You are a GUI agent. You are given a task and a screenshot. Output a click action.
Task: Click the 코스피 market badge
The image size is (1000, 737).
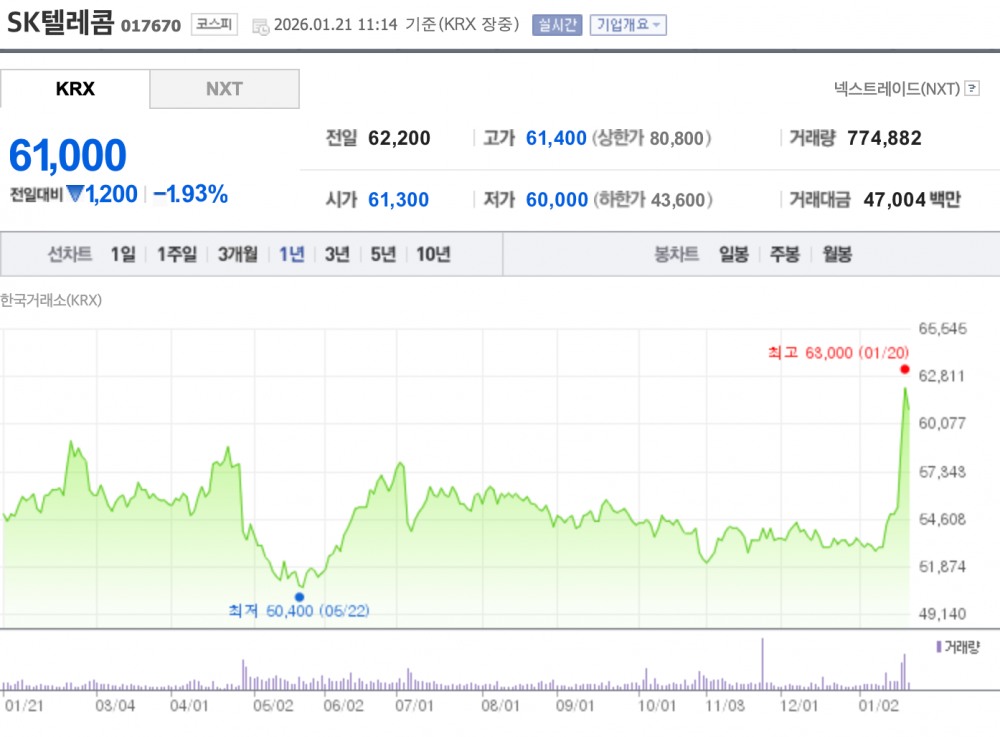click(x=215, y=25)
